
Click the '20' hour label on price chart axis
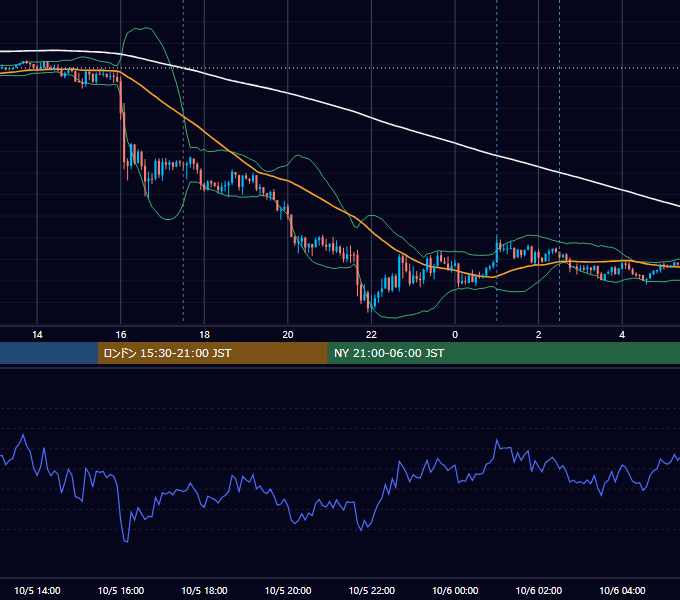pos(288,335)
